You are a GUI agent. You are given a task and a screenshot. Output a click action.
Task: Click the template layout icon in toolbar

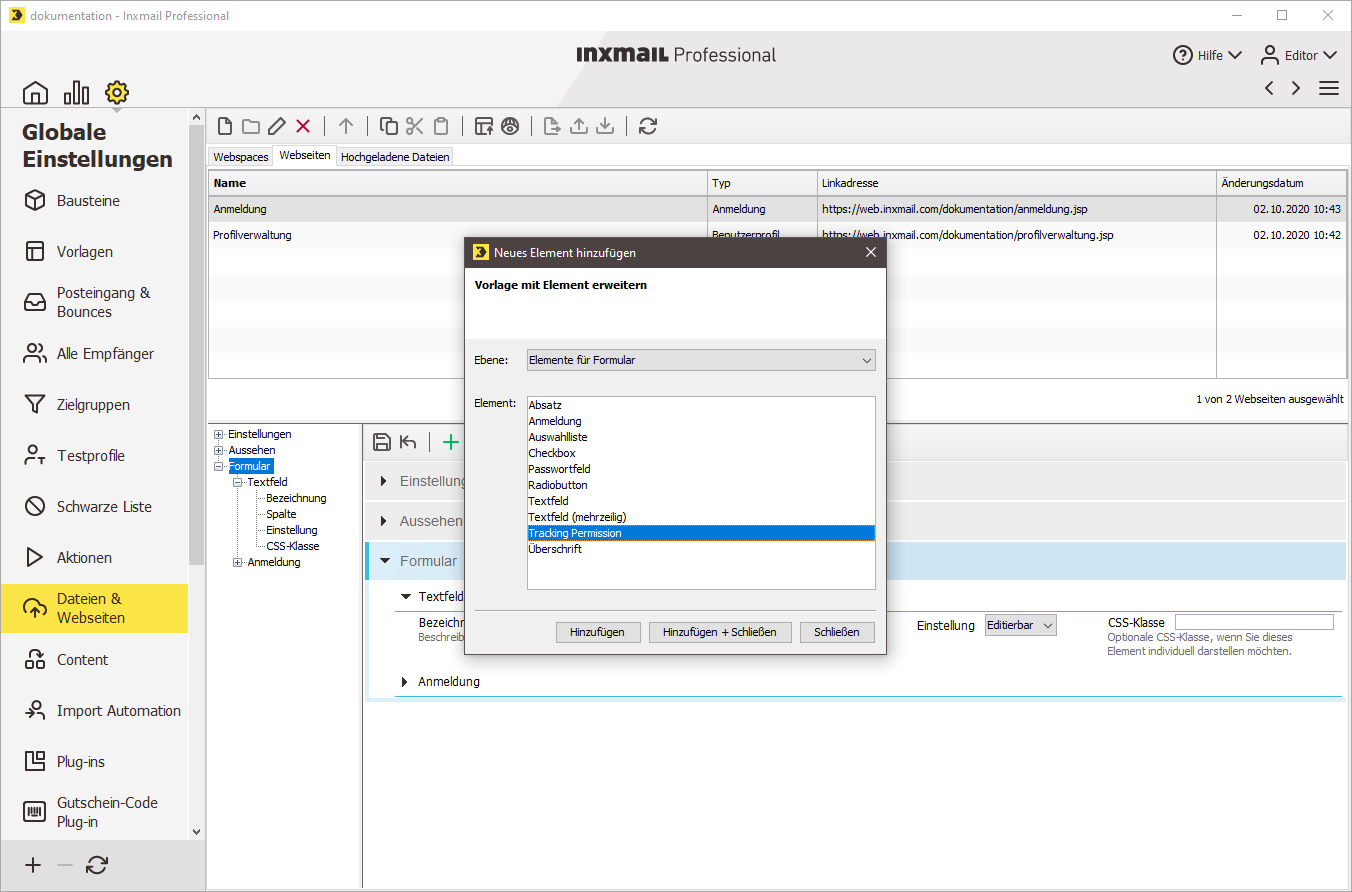pyautogui.click(x=484, y=126)
